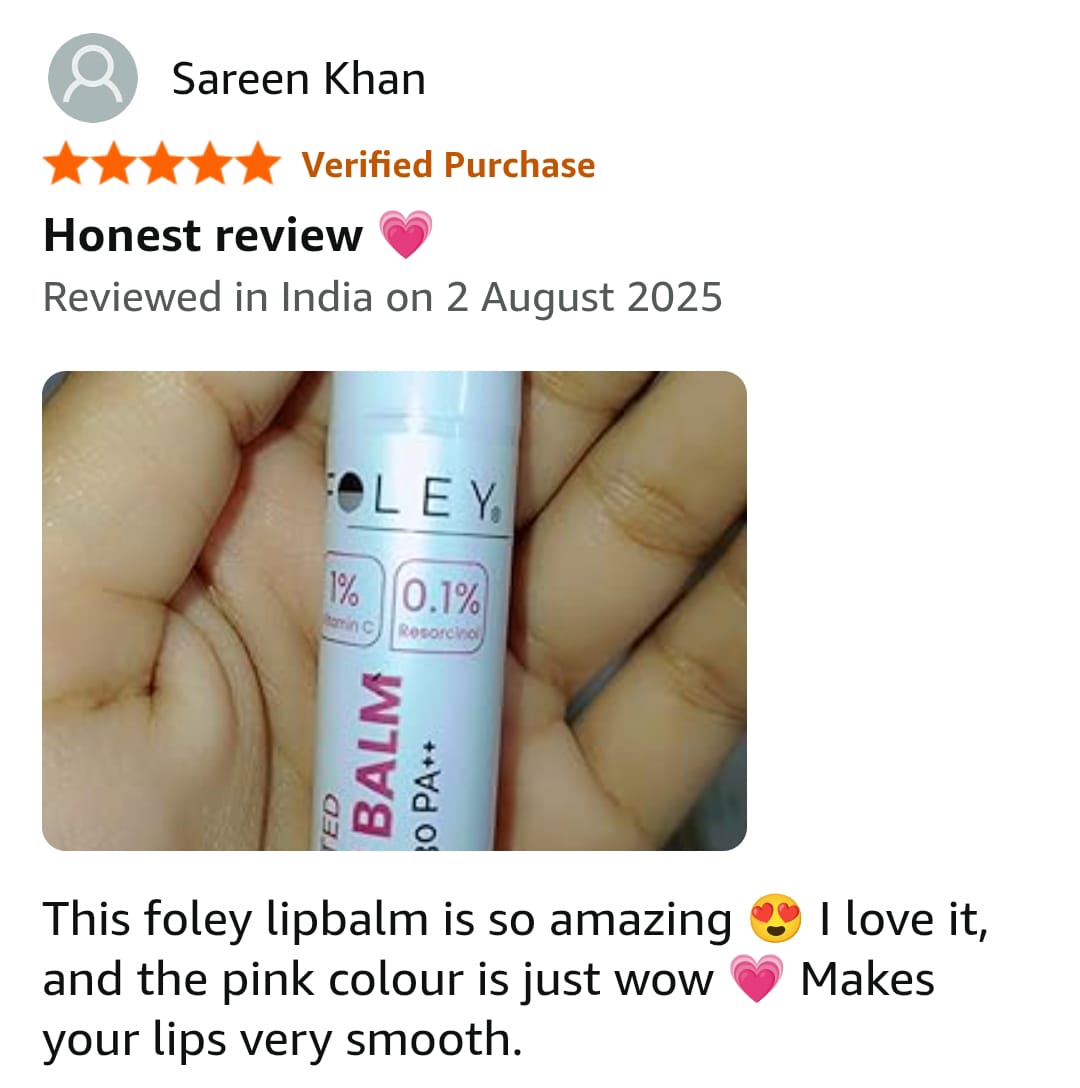Click the fourth orange rating star

coord(210,164)
